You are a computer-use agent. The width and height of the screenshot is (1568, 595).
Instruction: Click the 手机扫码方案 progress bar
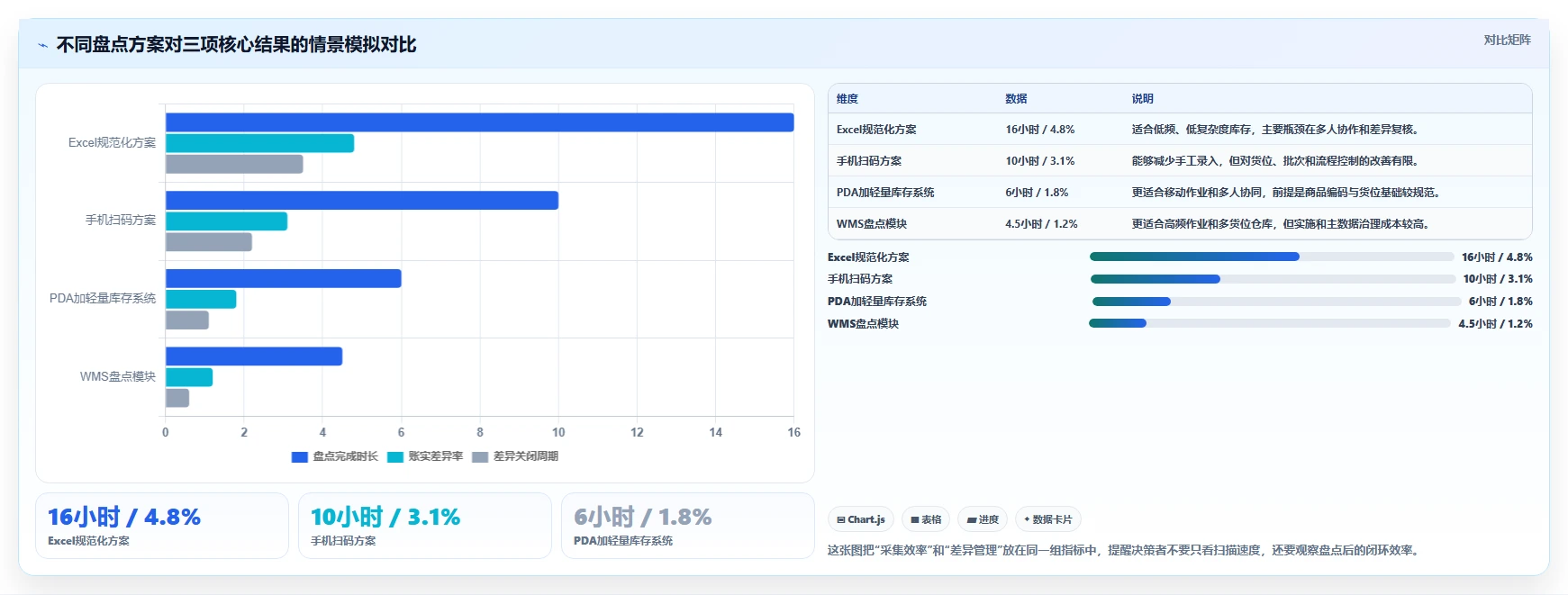click(1273, 279)
